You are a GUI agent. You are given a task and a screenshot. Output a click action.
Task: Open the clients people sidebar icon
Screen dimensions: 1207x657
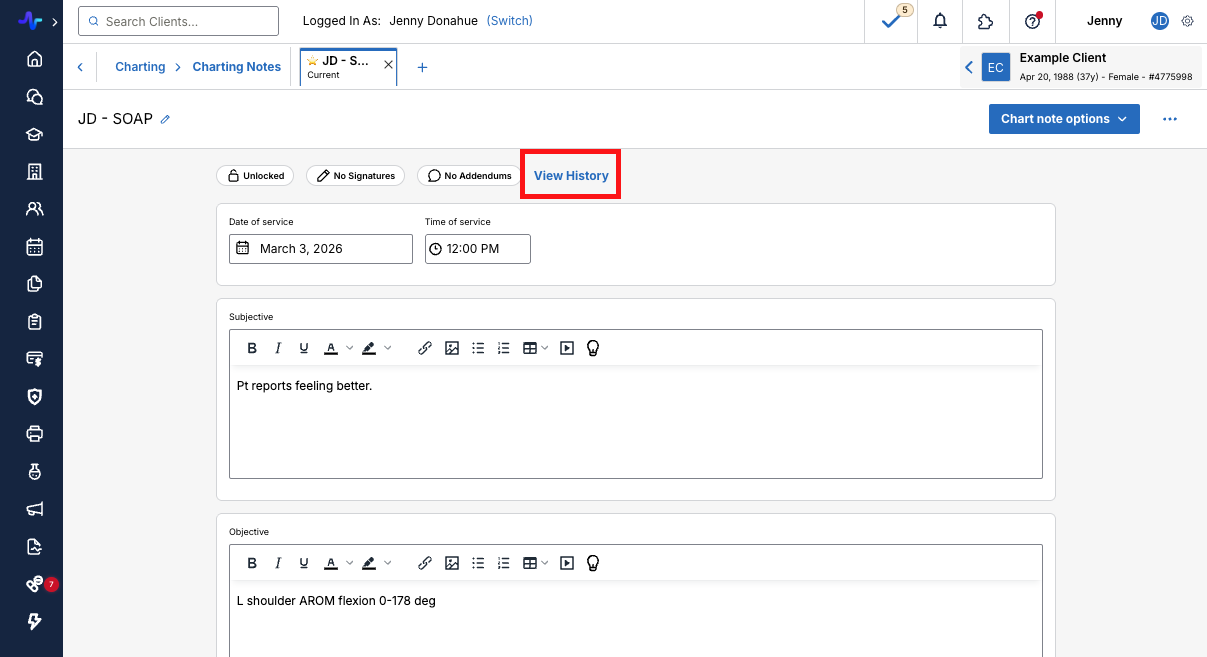[x=34, y=209]
